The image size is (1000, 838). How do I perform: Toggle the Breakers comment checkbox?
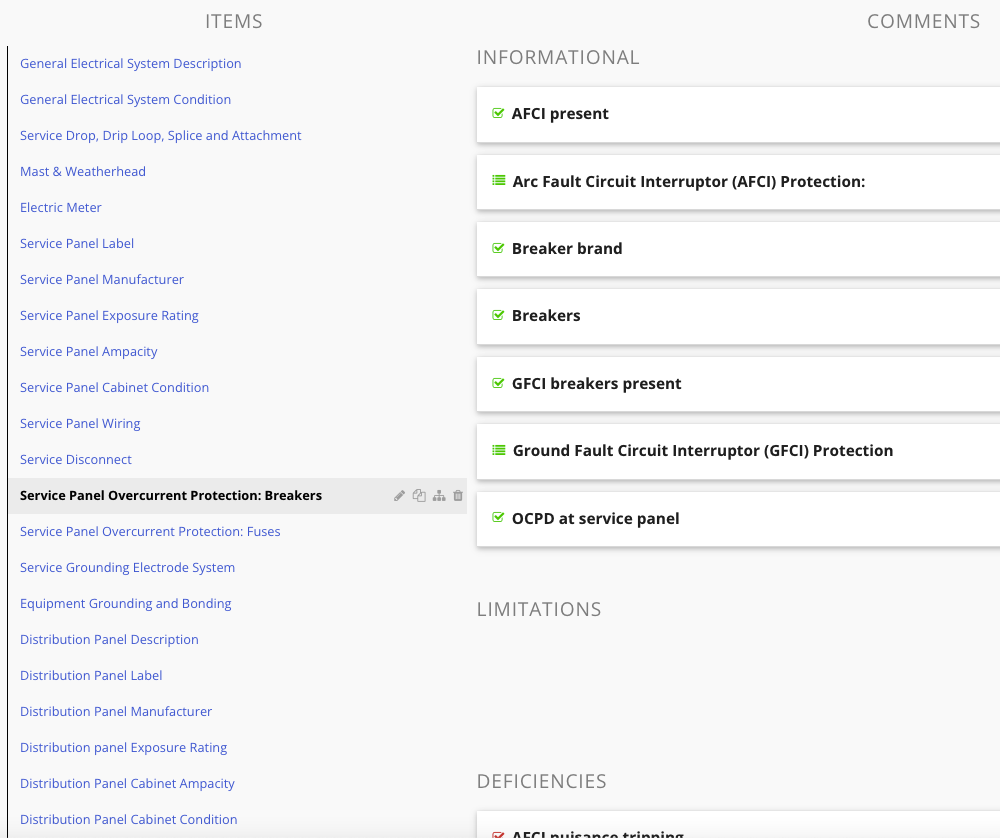tap(498, 315)
